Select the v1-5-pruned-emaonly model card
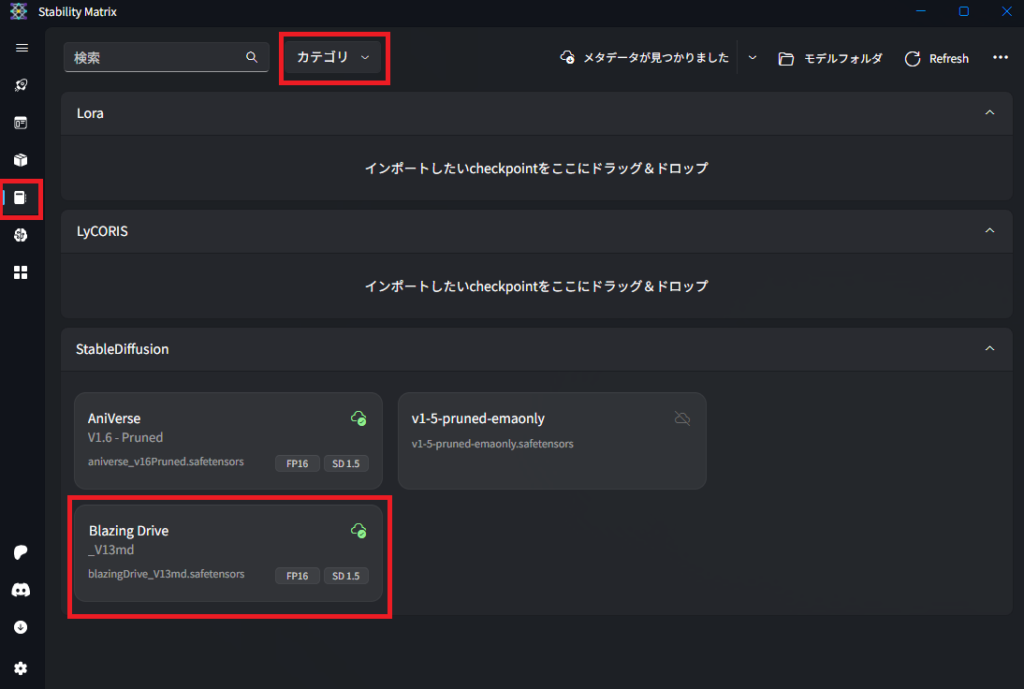The image size is (1024, 689). 552,441
